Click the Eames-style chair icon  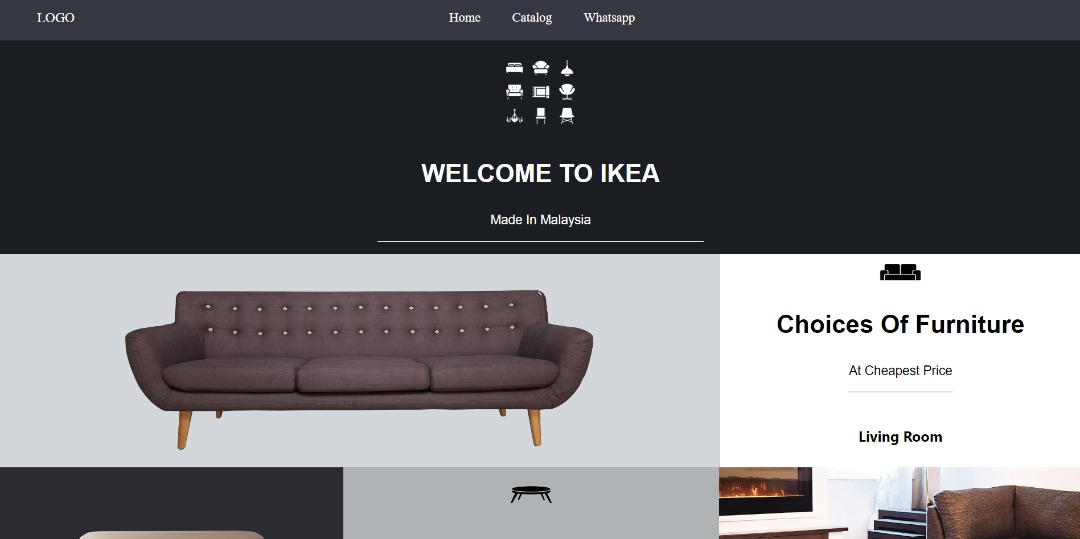567,116
